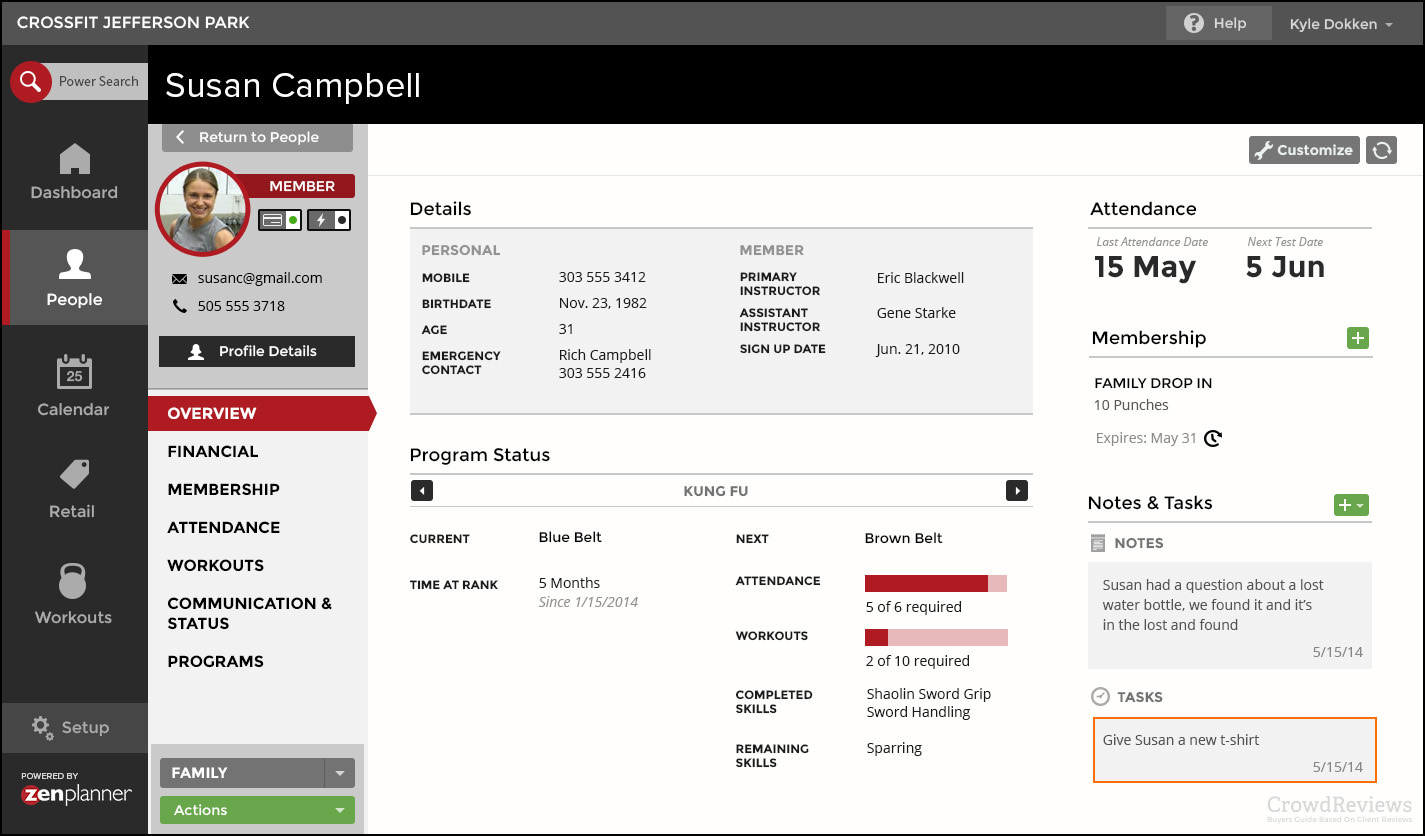
Task: Expand the FAMILY dropdown arrow
Action: [340, 773]
